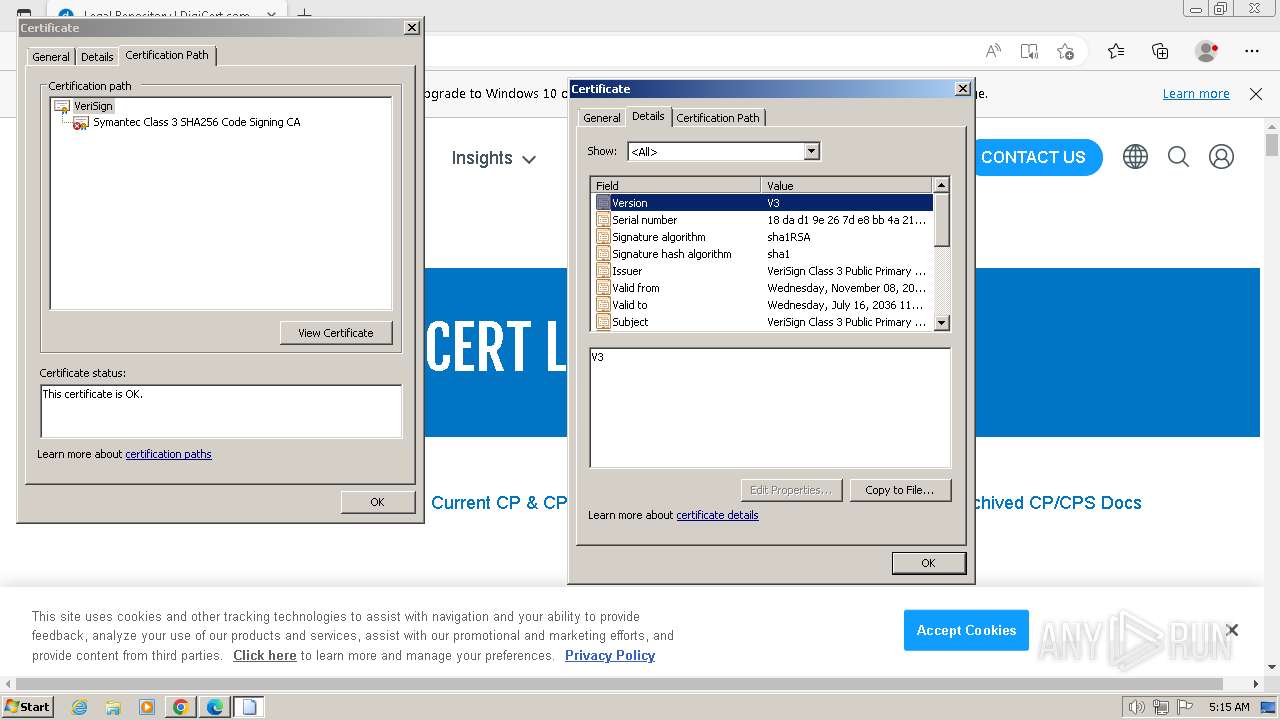The width and height of the screenshot is (1280, 720).
Task: Click the Value column header
Action: tap(847, 186)
